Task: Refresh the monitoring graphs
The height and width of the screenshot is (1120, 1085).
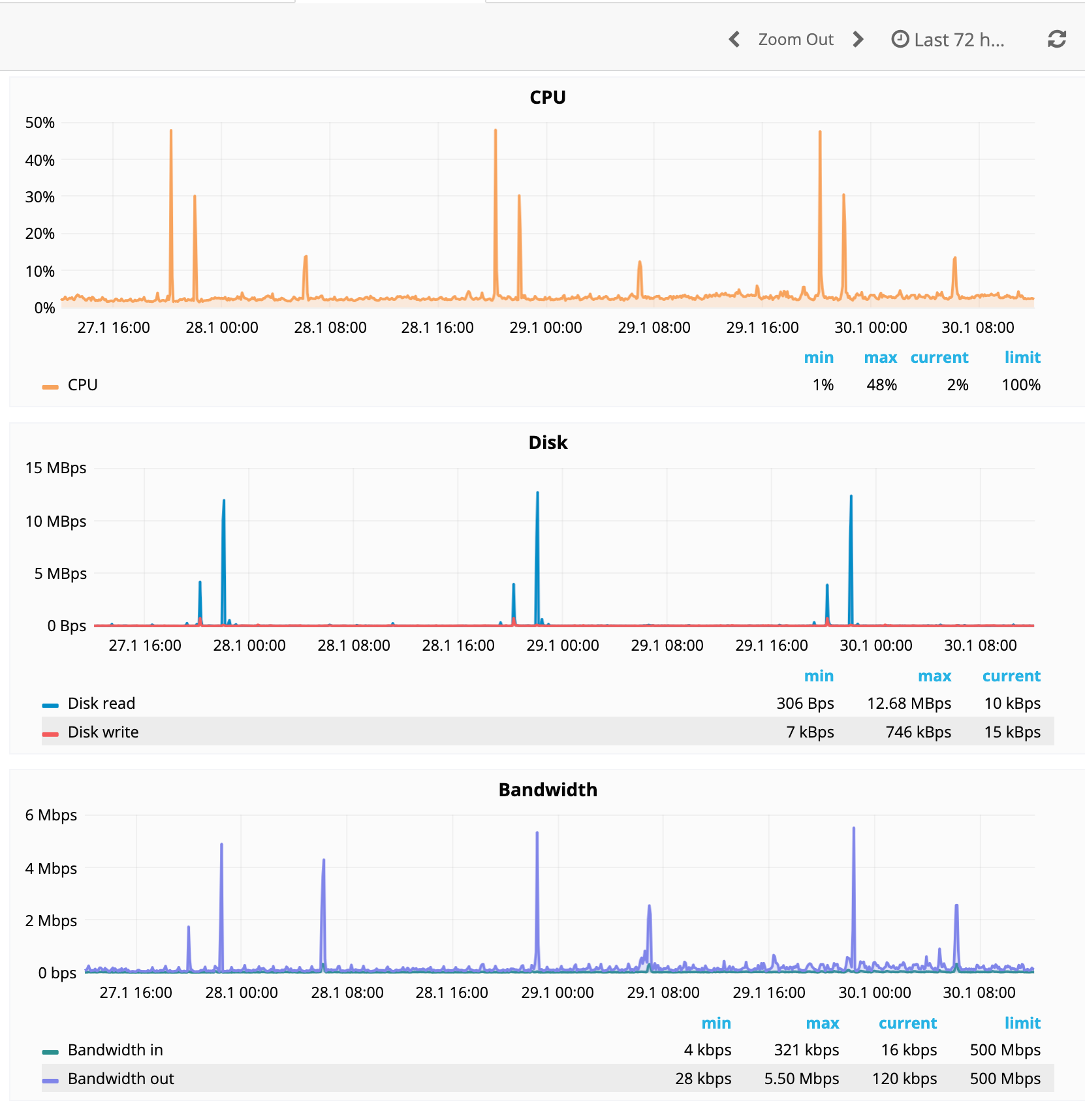Action: 1056,39
